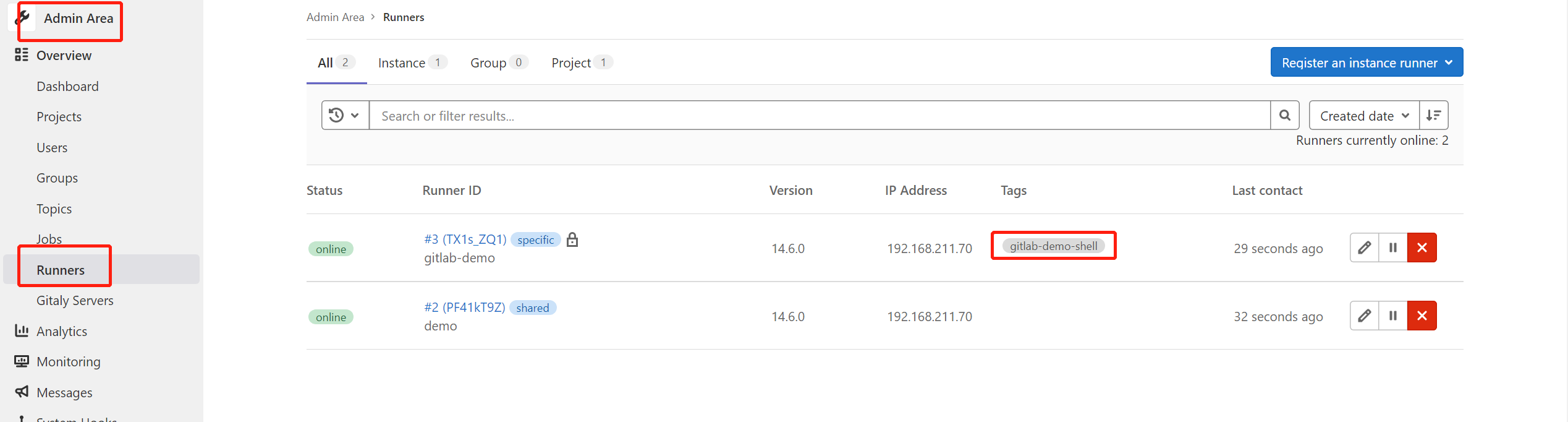Toggle sort direction button
The height and width of the screenshot is (422, 1568).
1433,115
